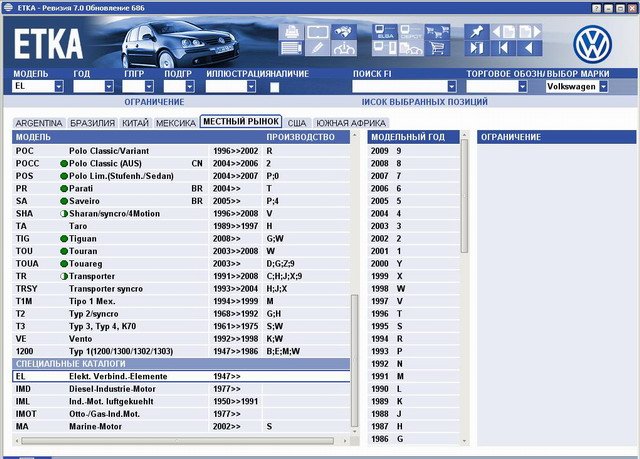The height and width of the screenshot is (459, 640).
Task: Click down arrow of model year scrollbar
Action: coord(464,441)
